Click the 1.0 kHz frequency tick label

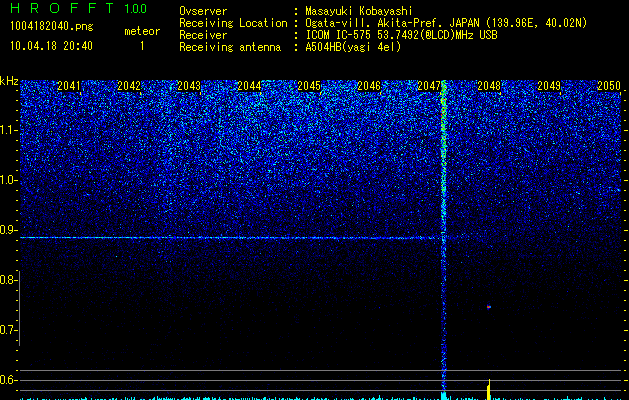coord(6,180)
